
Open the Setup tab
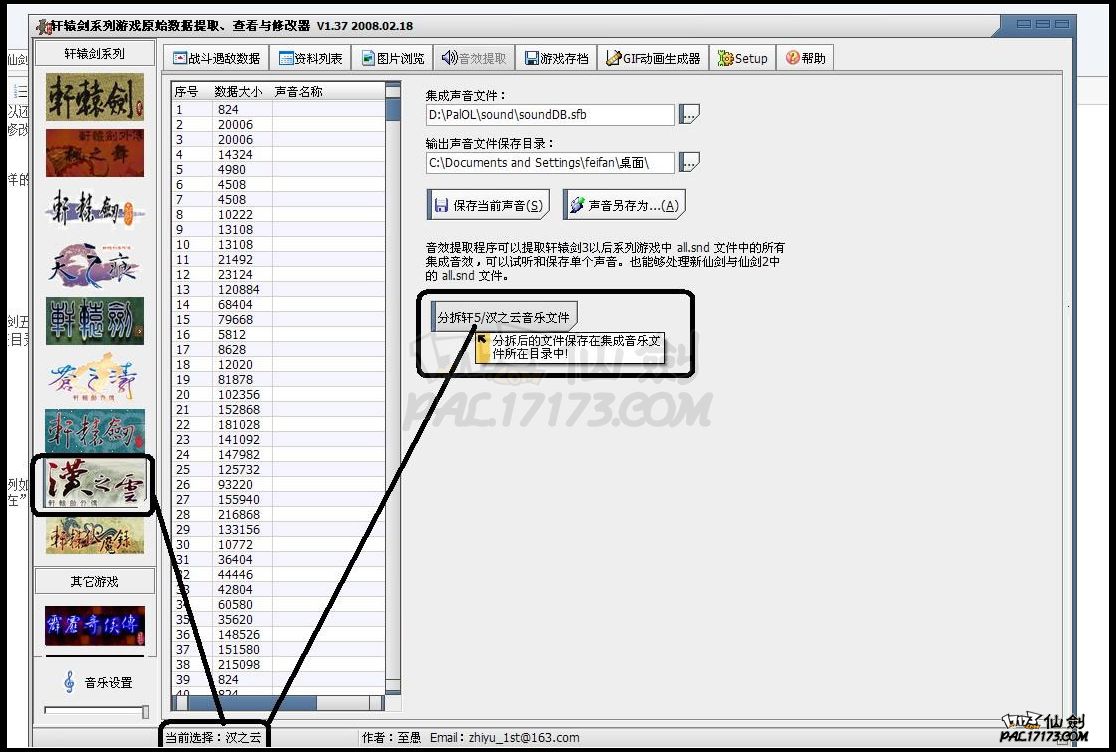[x=743, y=59]
